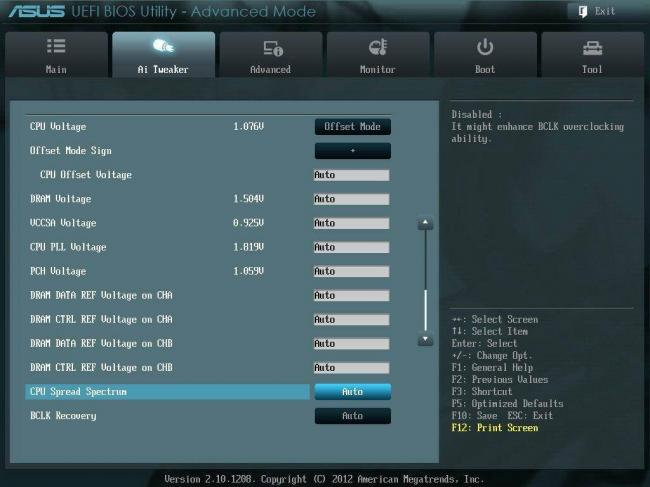Click the F3: Shortcut hint
The image size is (650, 487).
tap(482, 392)
